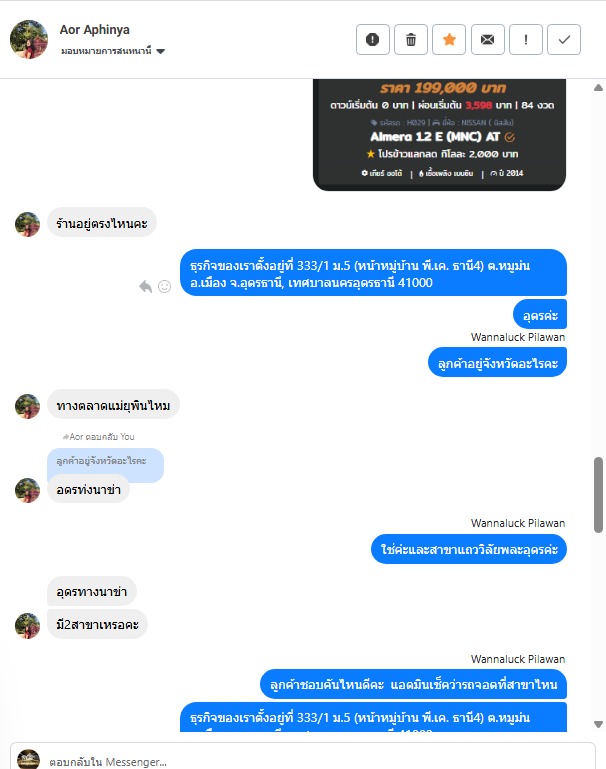Open emoji reaction smiley beside address message
Image resolution: width=606 pixels, height=769 pixels.
pyautogui.click(x=164, y=286)
